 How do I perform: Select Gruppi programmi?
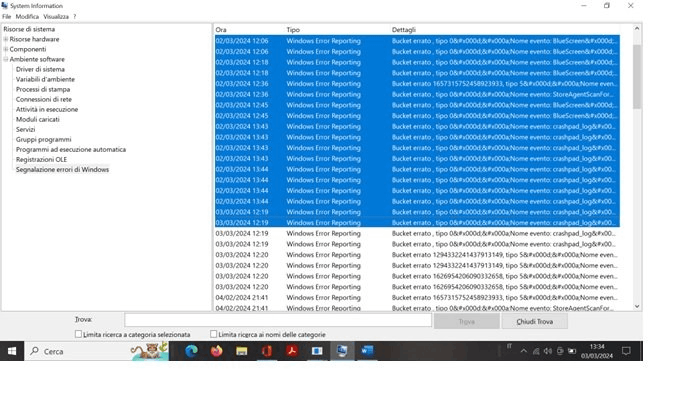(x=43, y=139)
